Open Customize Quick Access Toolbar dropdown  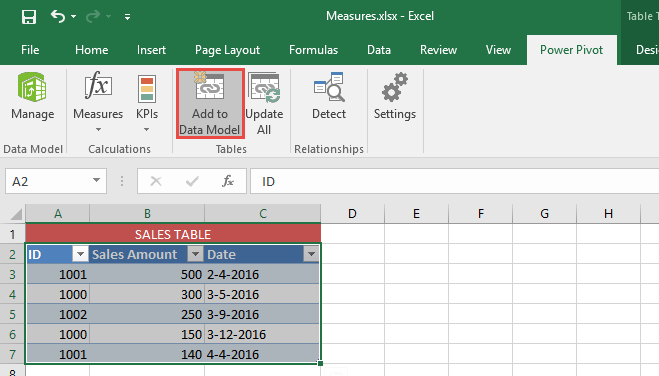coord(127,17)
